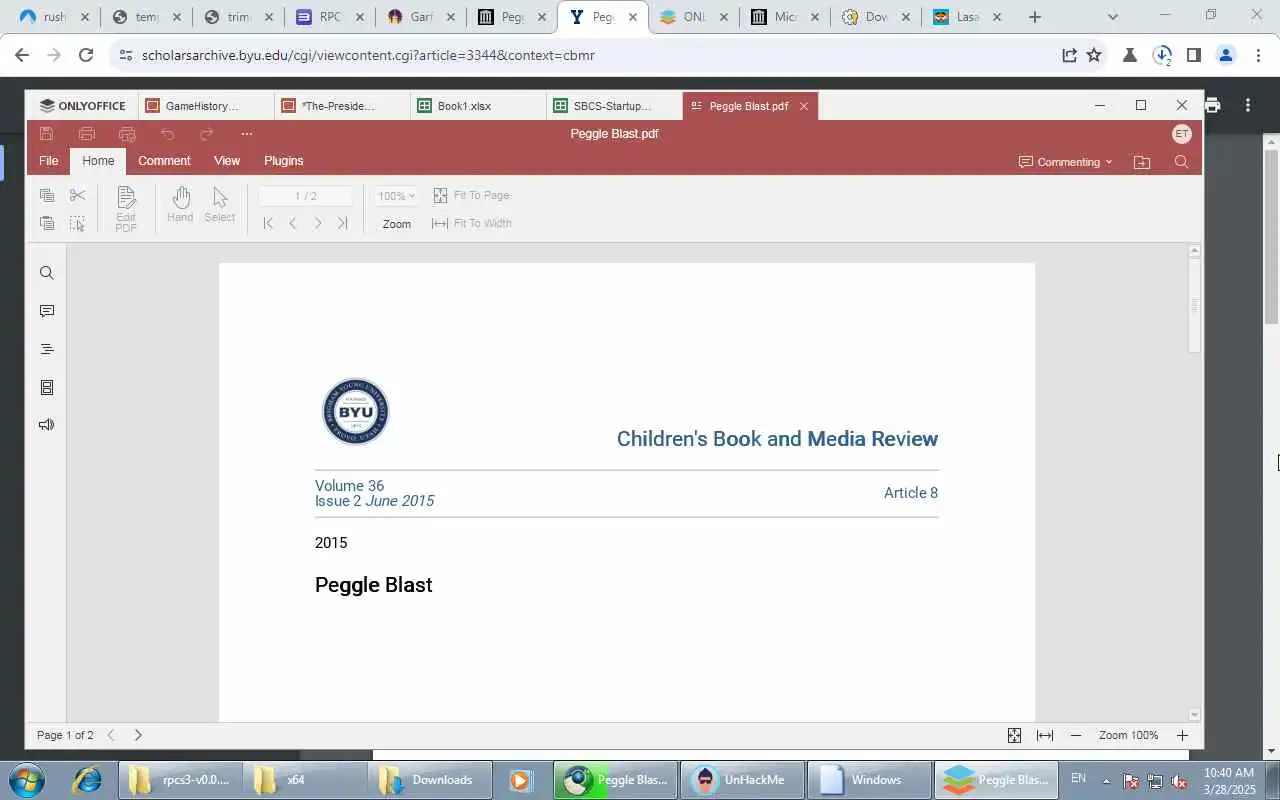Click zoom in plus in status bar

[1182, 736]
